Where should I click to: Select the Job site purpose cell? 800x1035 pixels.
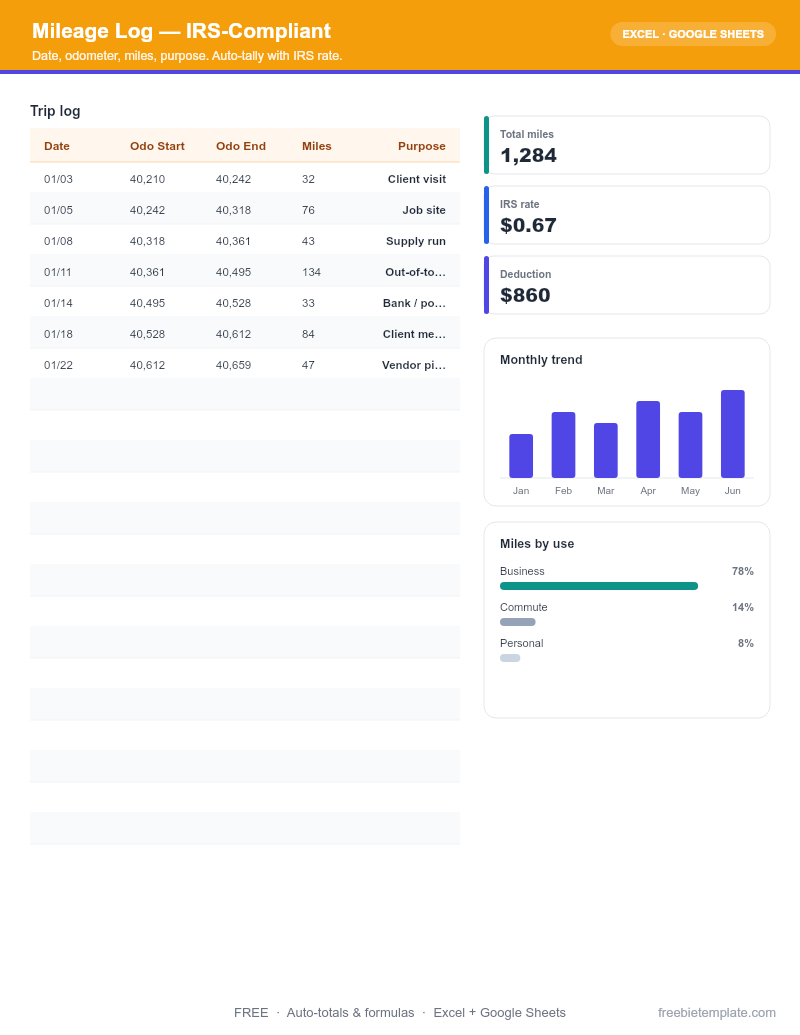(x=424, y=211)
